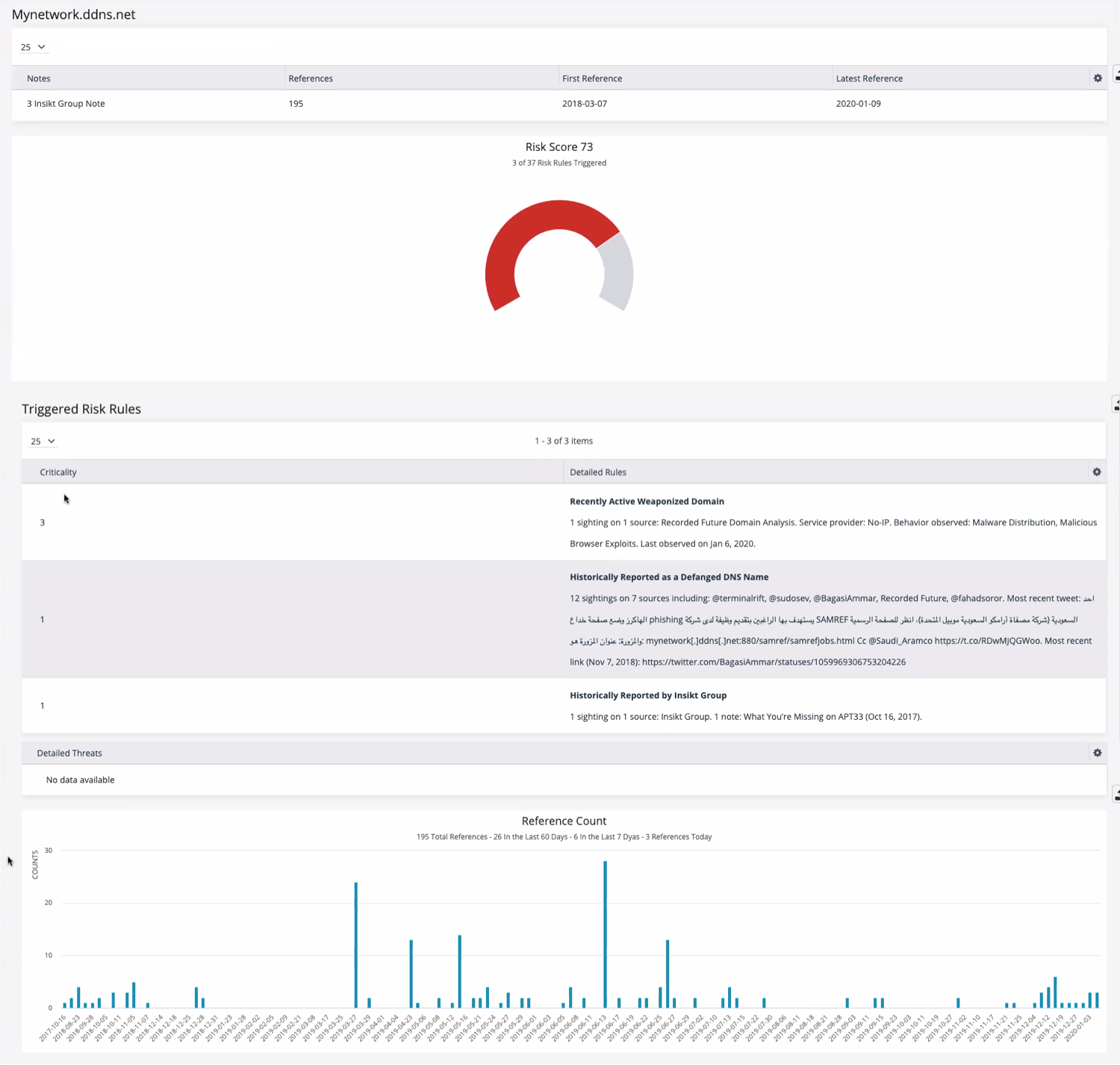Sort by the References column header

(311, 78)
